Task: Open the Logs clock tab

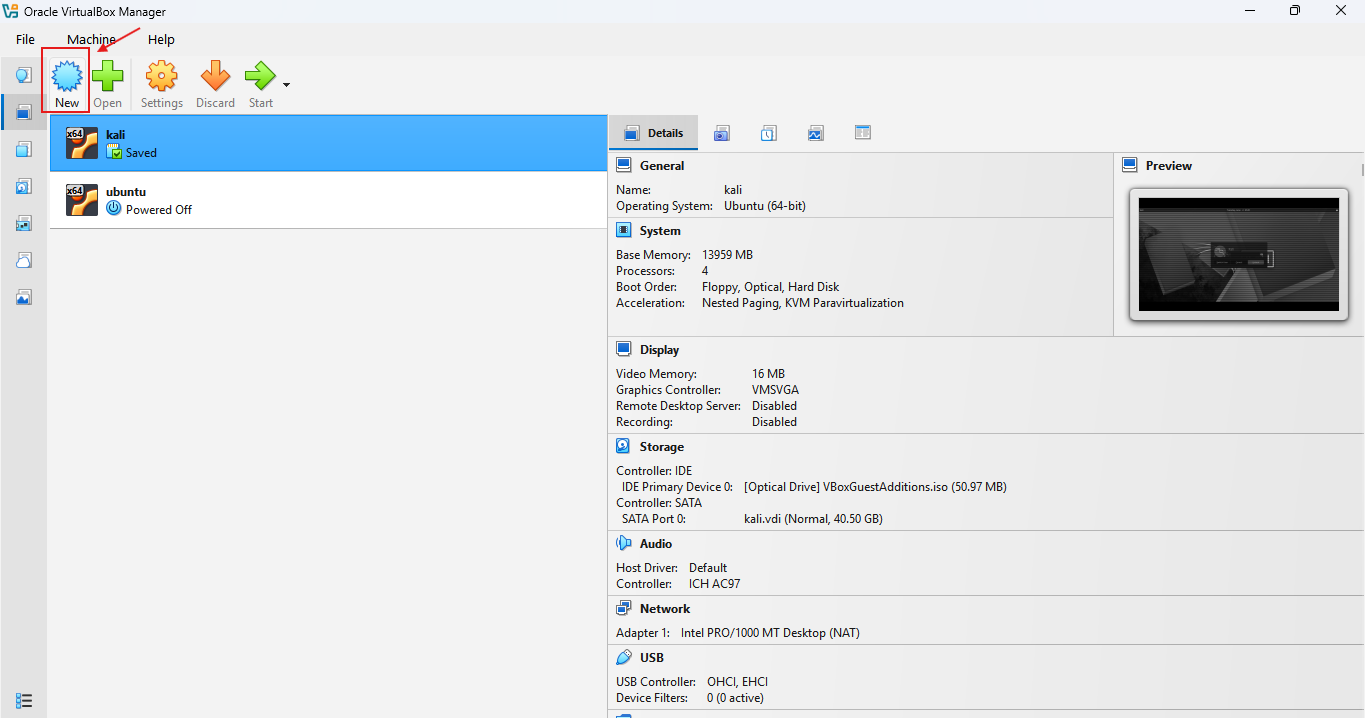Action: point(768,133)
